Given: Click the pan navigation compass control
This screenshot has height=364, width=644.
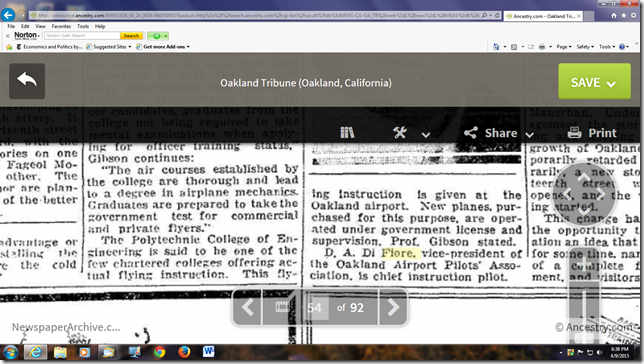Looking at the screenshot, I should [x=584, y=194].
